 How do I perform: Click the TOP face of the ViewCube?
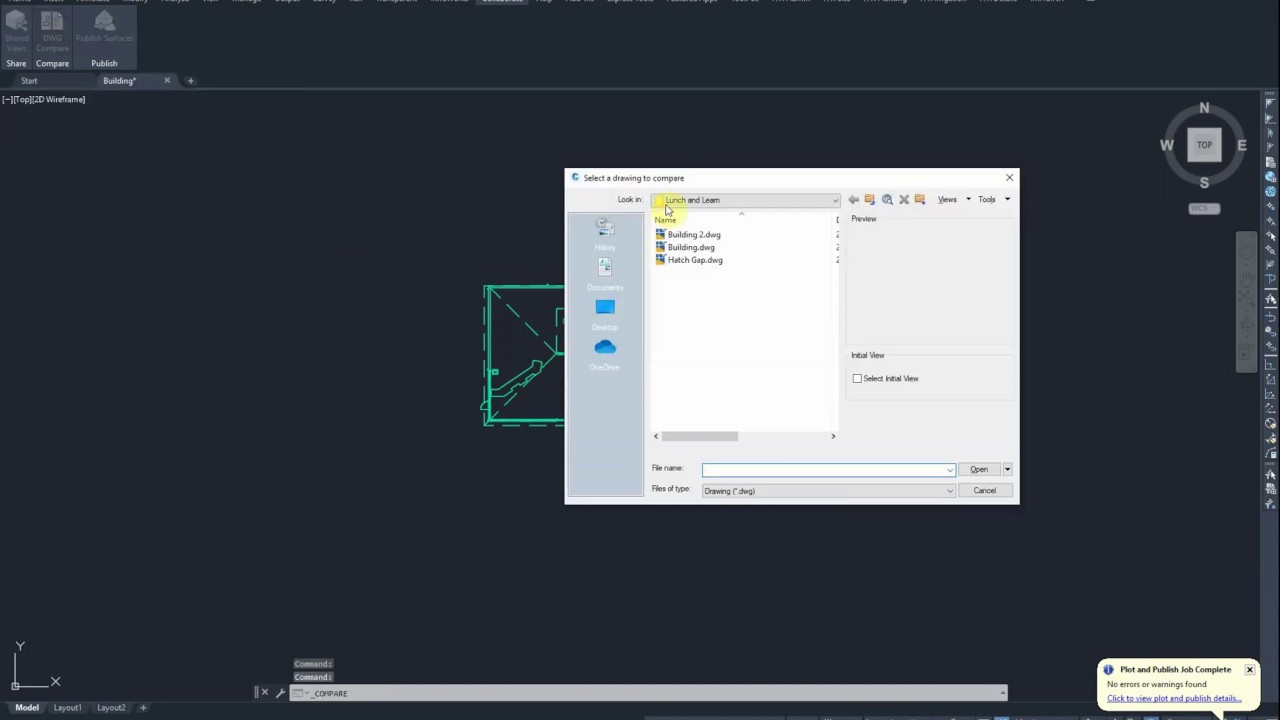pos(1204,145)
